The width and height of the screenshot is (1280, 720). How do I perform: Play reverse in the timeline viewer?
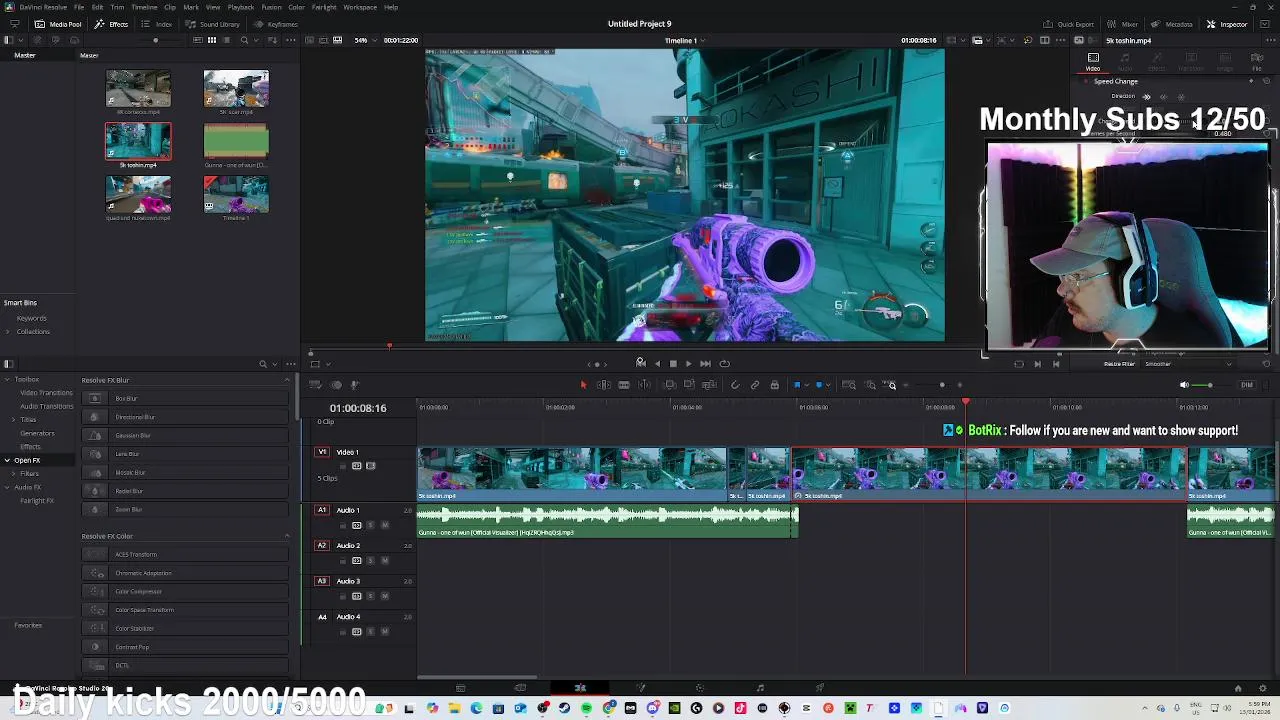click(x=657, y=364)
